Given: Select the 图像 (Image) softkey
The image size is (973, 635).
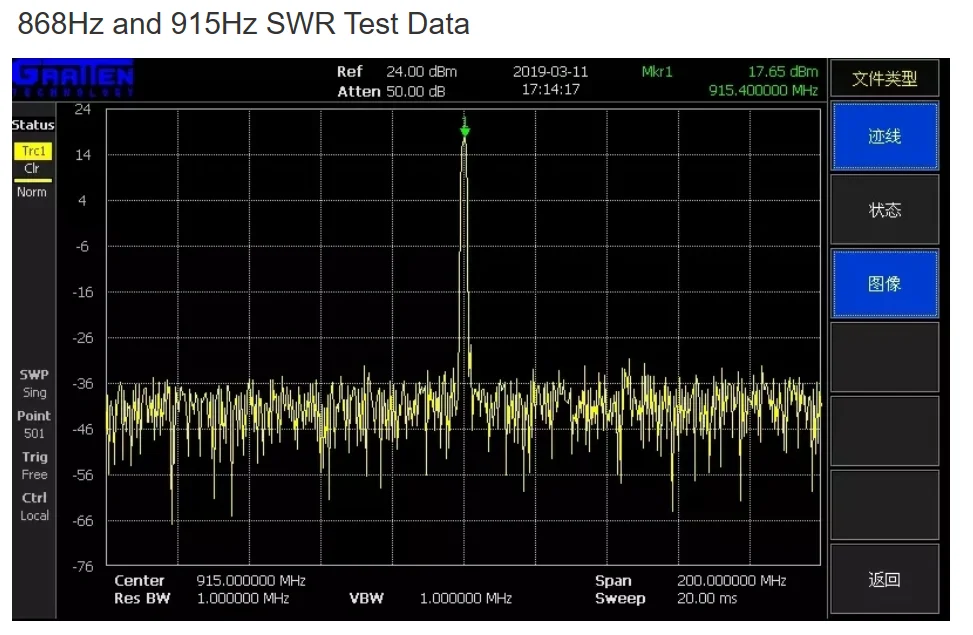Looking at the screenshot, I should point(884,284).
